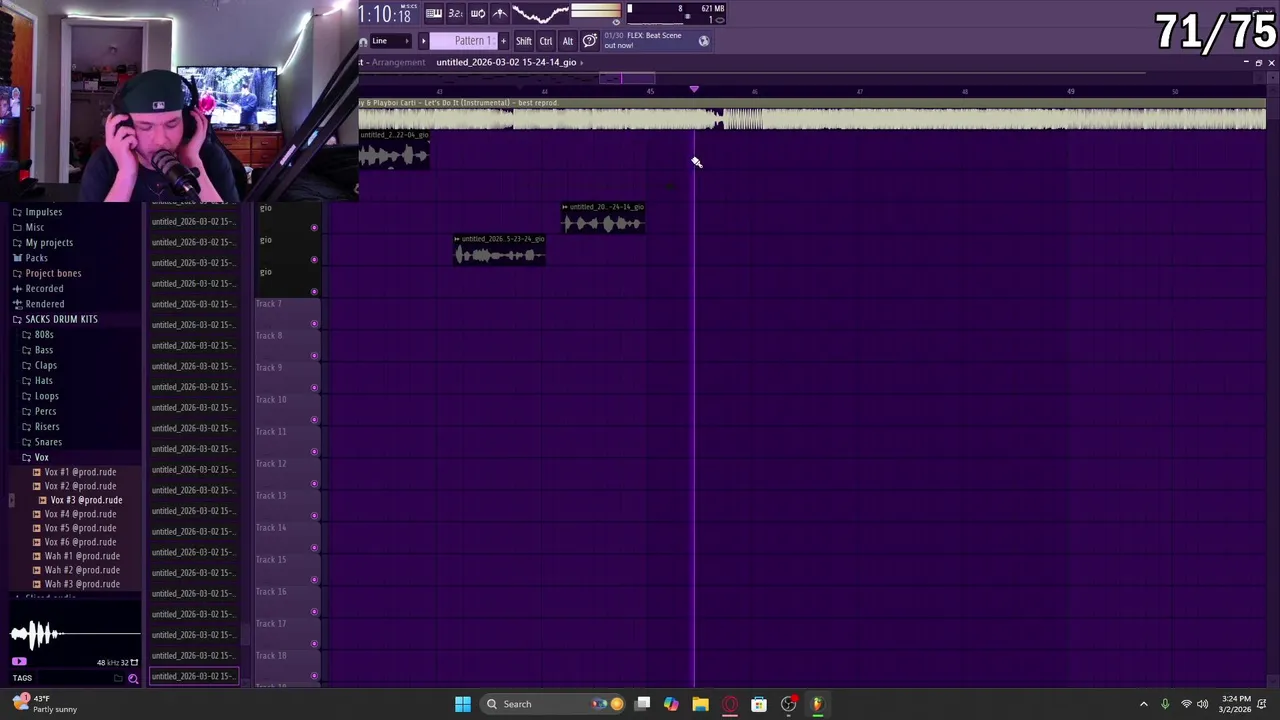Collapse the Vox subfolder
Viewport: 1280px width, 720px height.
click(x=41, y=457)
